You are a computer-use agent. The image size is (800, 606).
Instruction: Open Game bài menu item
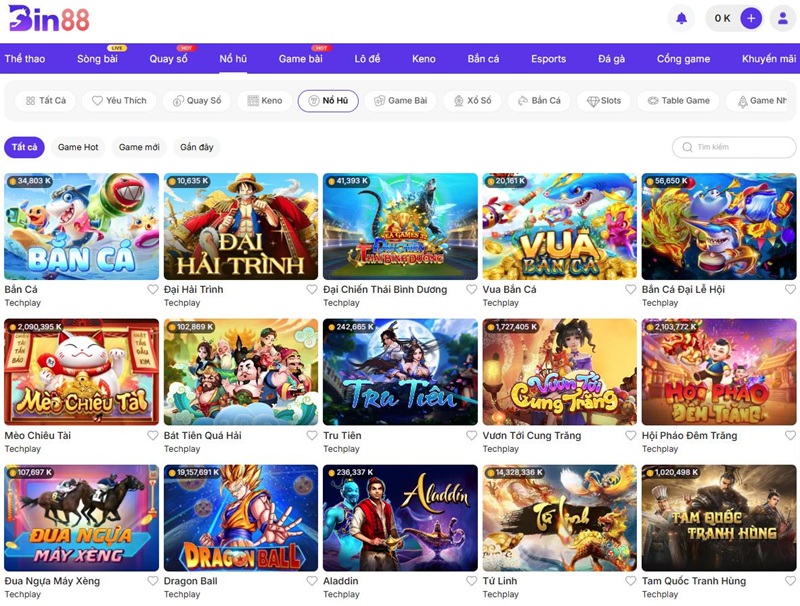(x=301, y=59)
